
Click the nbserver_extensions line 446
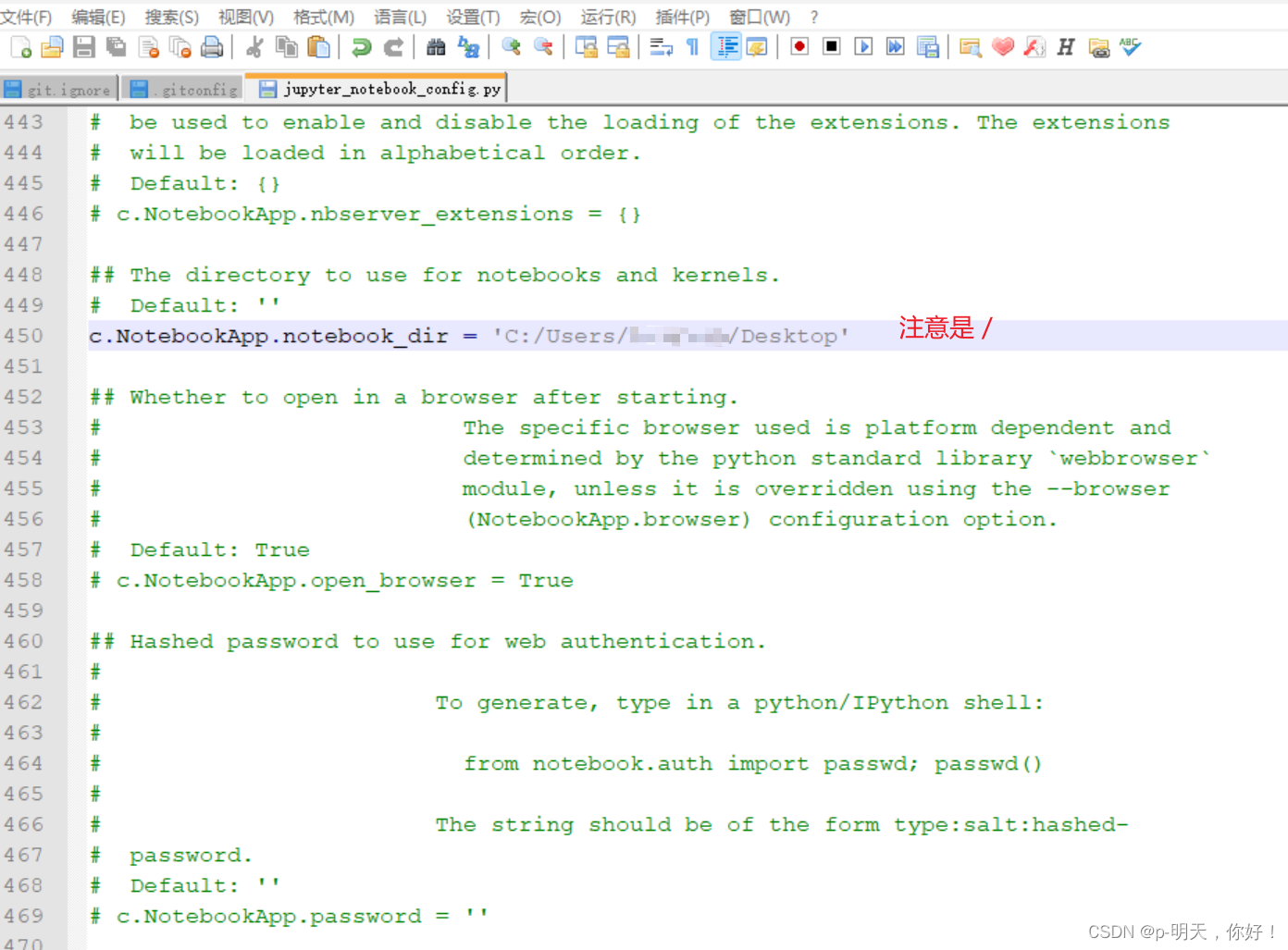coord(365,214)
